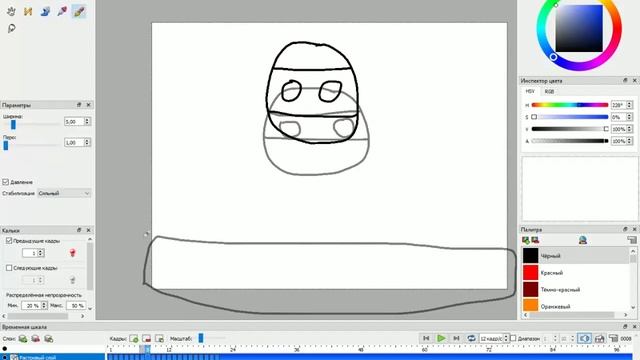Select the Polyline tool icon
Viewport: 640px width, 360px height.
coord(28,11)
